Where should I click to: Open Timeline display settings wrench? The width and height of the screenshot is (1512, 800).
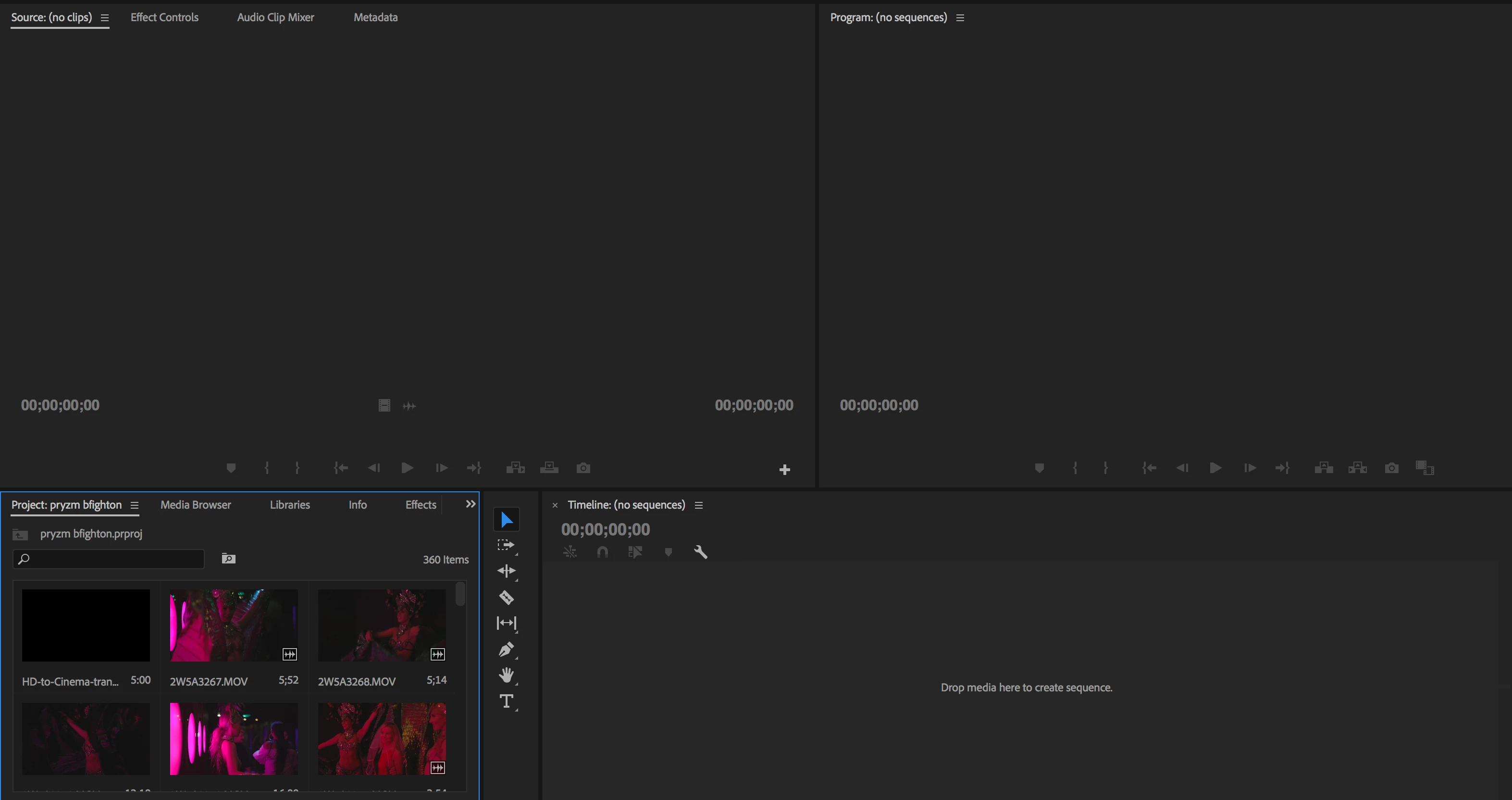pos(700,552)
